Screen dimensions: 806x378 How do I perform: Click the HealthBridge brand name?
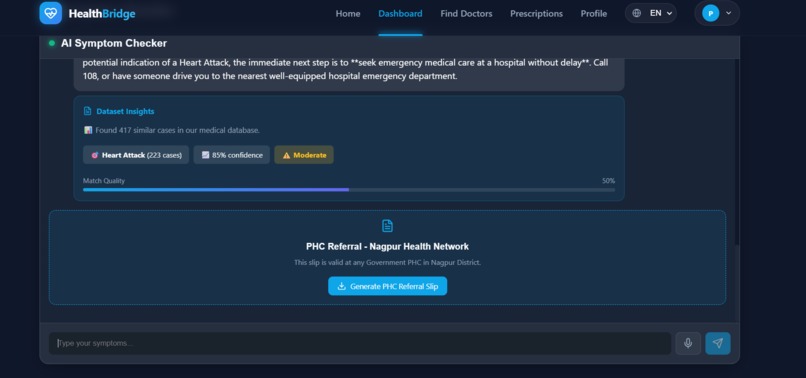(102, 14)
